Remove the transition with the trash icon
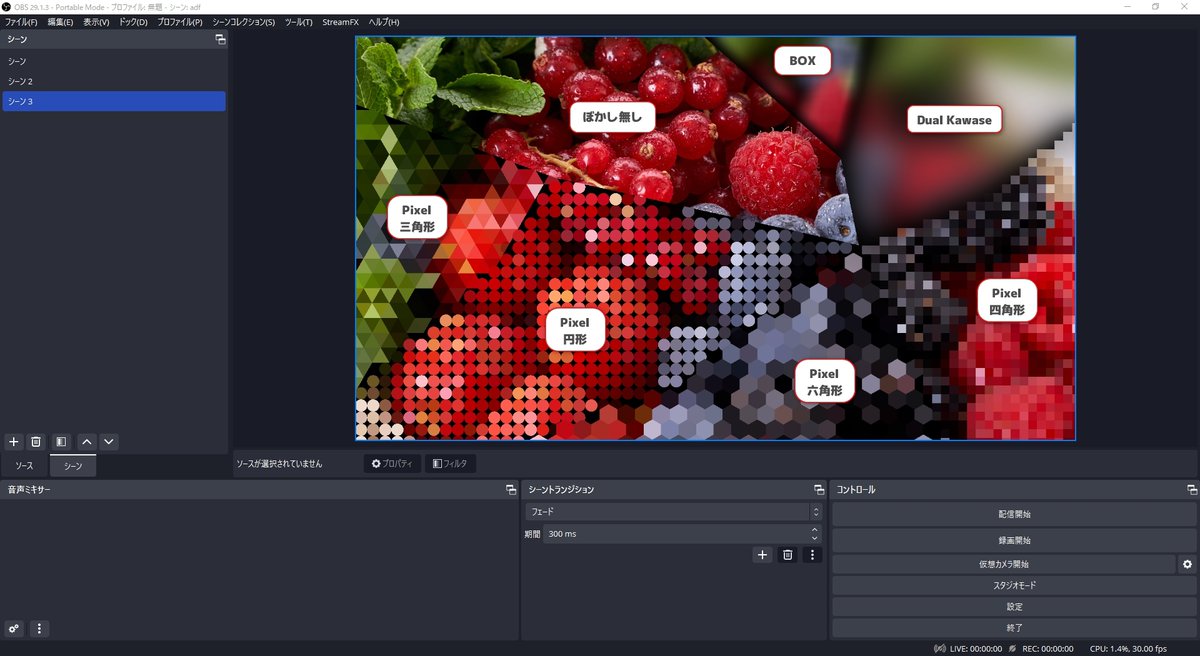Screen dimensions: 1200x656 pos(787,554)
